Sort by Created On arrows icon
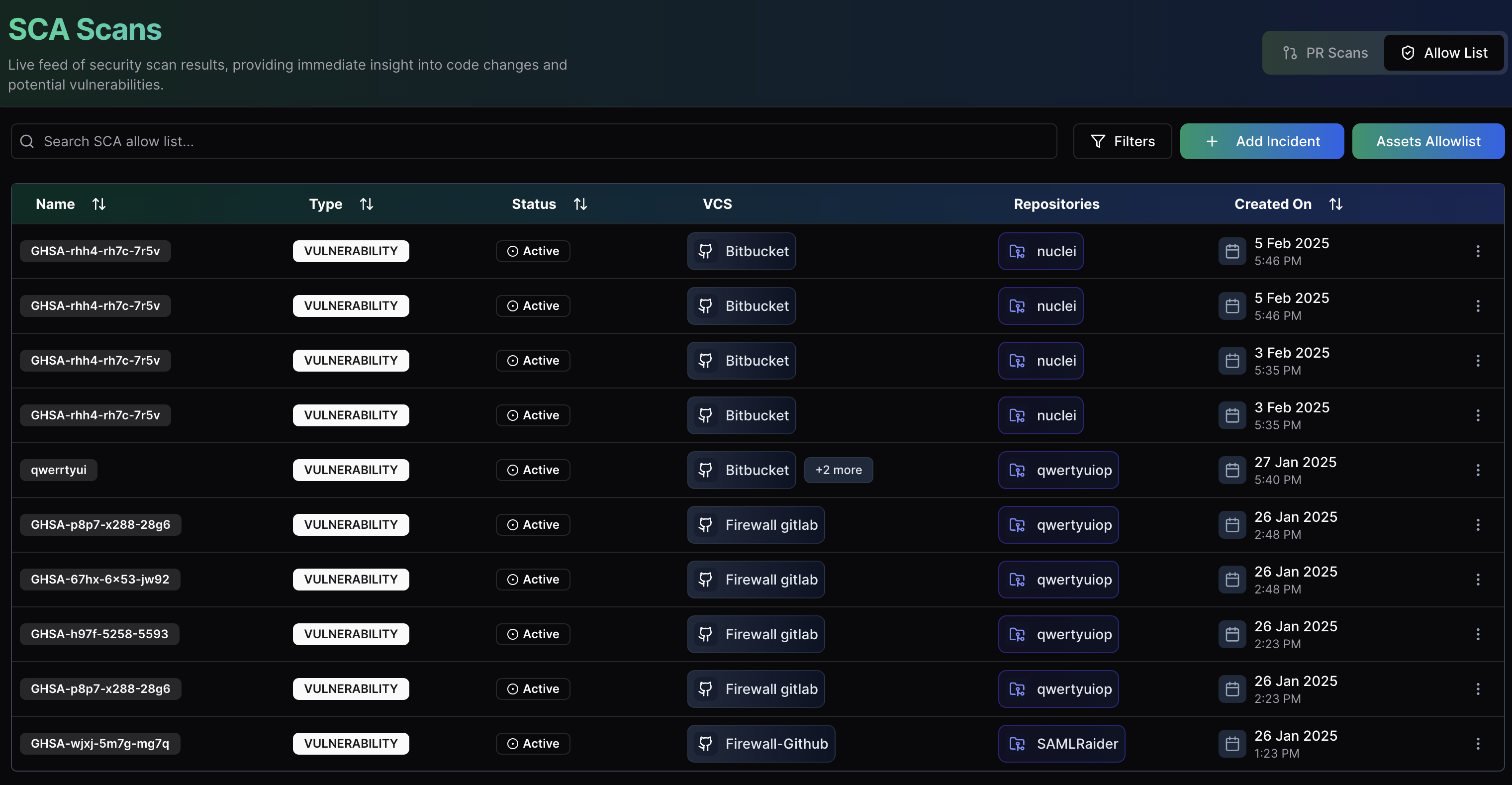This screenshot has width=1512, height=785. 1335,204
